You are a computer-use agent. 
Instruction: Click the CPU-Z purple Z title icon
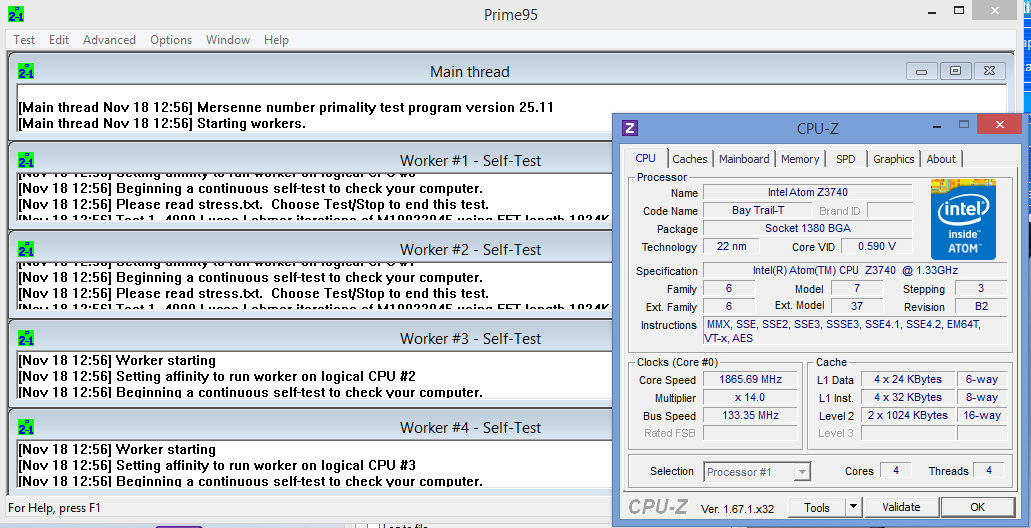point(630,128)
